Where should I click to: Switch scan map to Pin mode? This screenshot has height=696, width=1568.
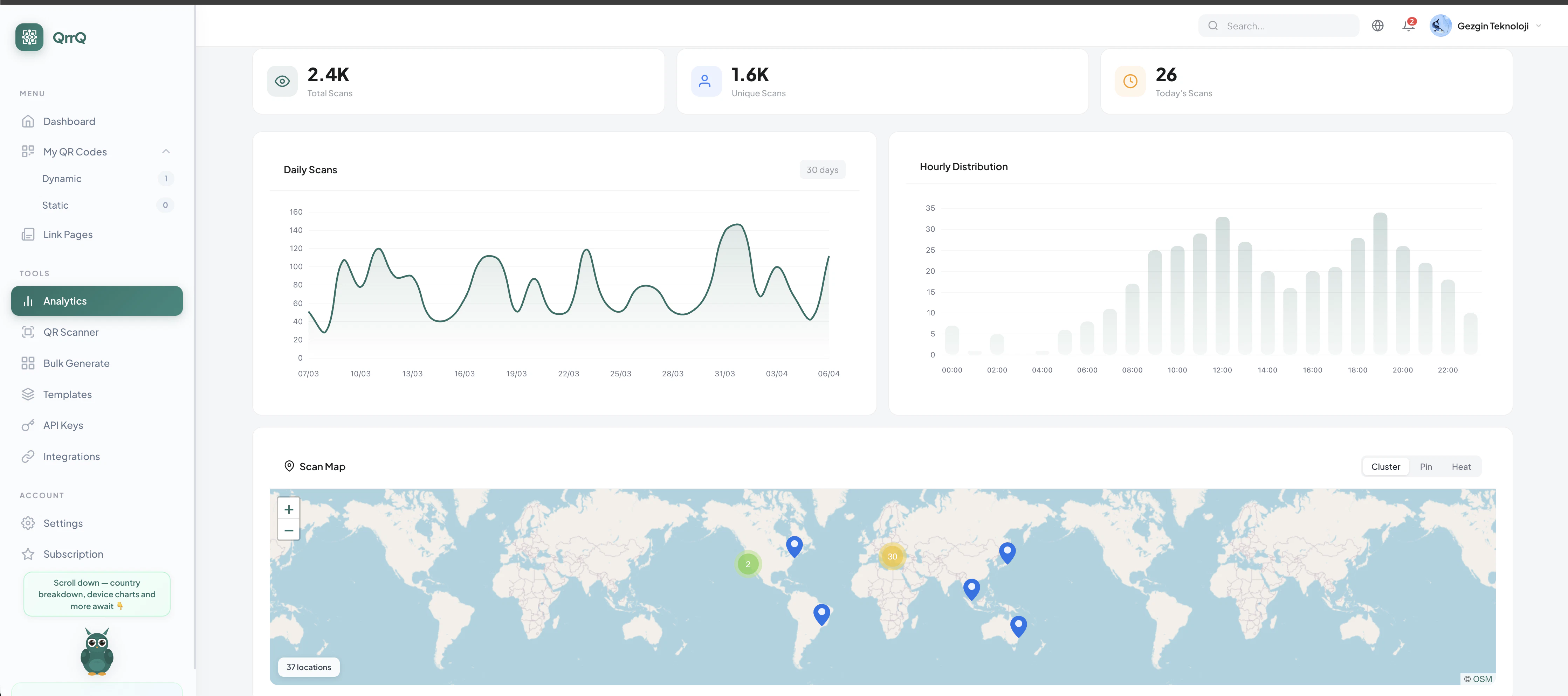point(1425,467)
